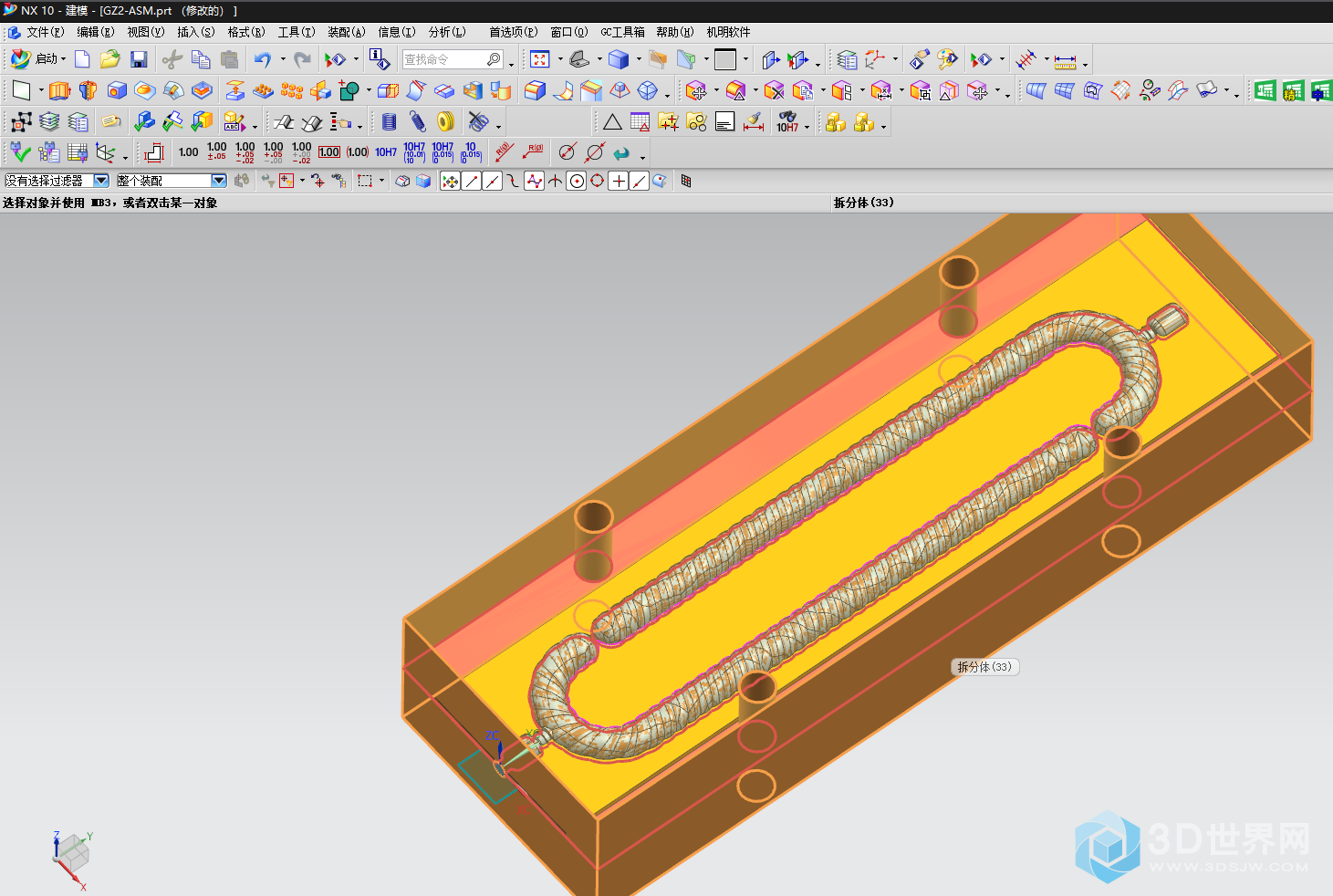Image resolution: width=1333 pixels, height=896 pixels.
Task: Open the 帮助(H) help menu
Action: (675, 32)
